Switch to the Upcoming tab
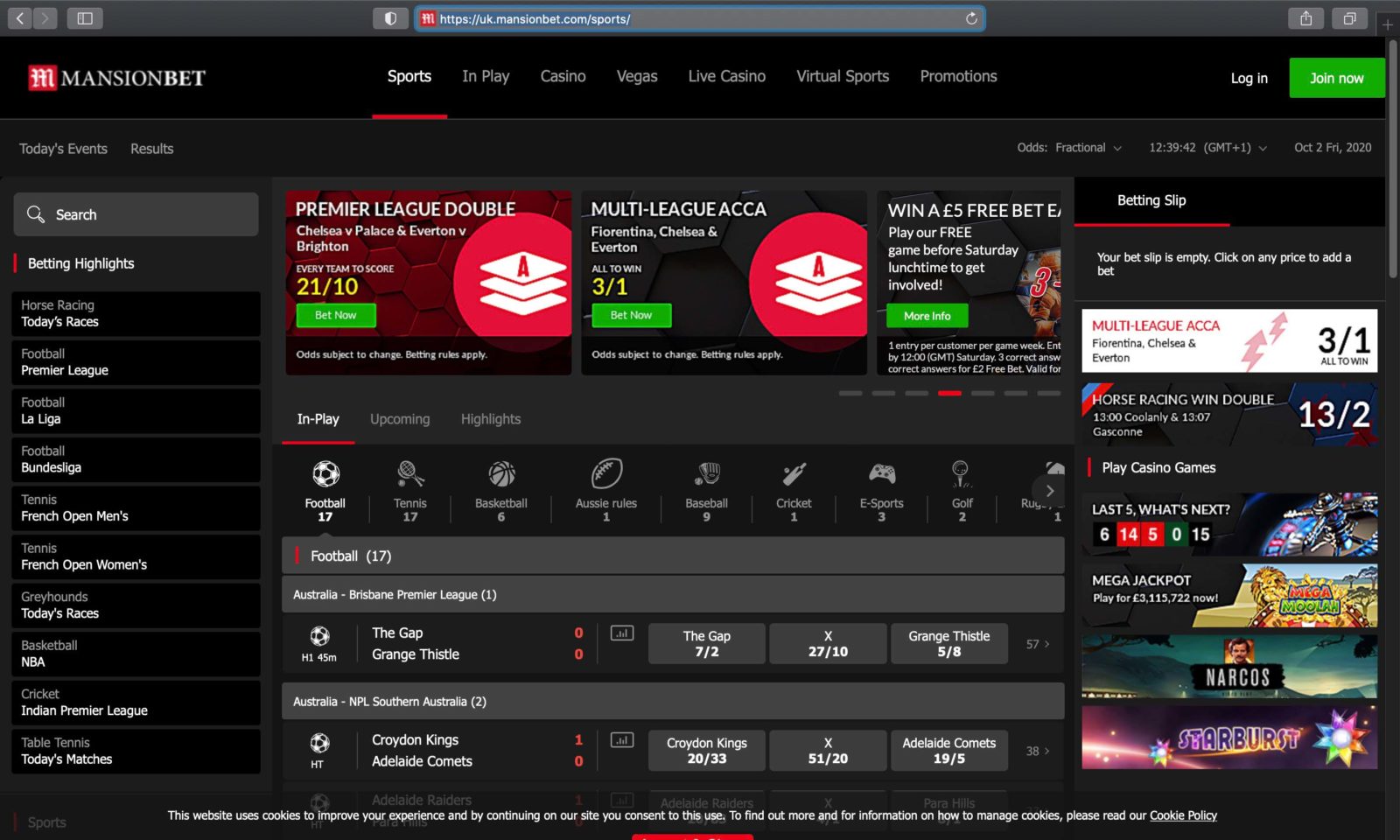Screen dimensions: 1400x840 tap(400, 419)
